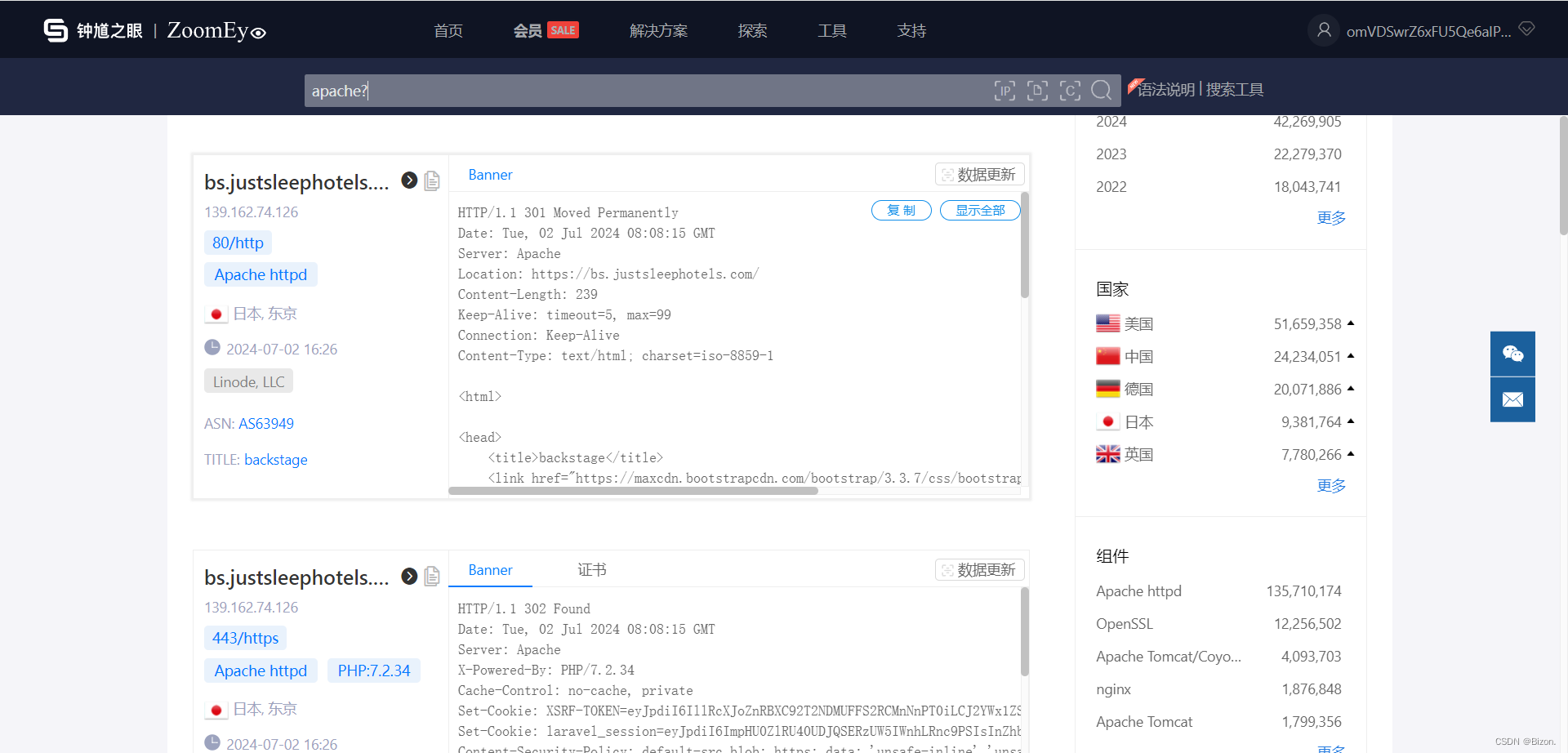The width and height of the screenshot is (1568, 753).
Task: Open the 支持 nav menu
Action: [911, 31]
